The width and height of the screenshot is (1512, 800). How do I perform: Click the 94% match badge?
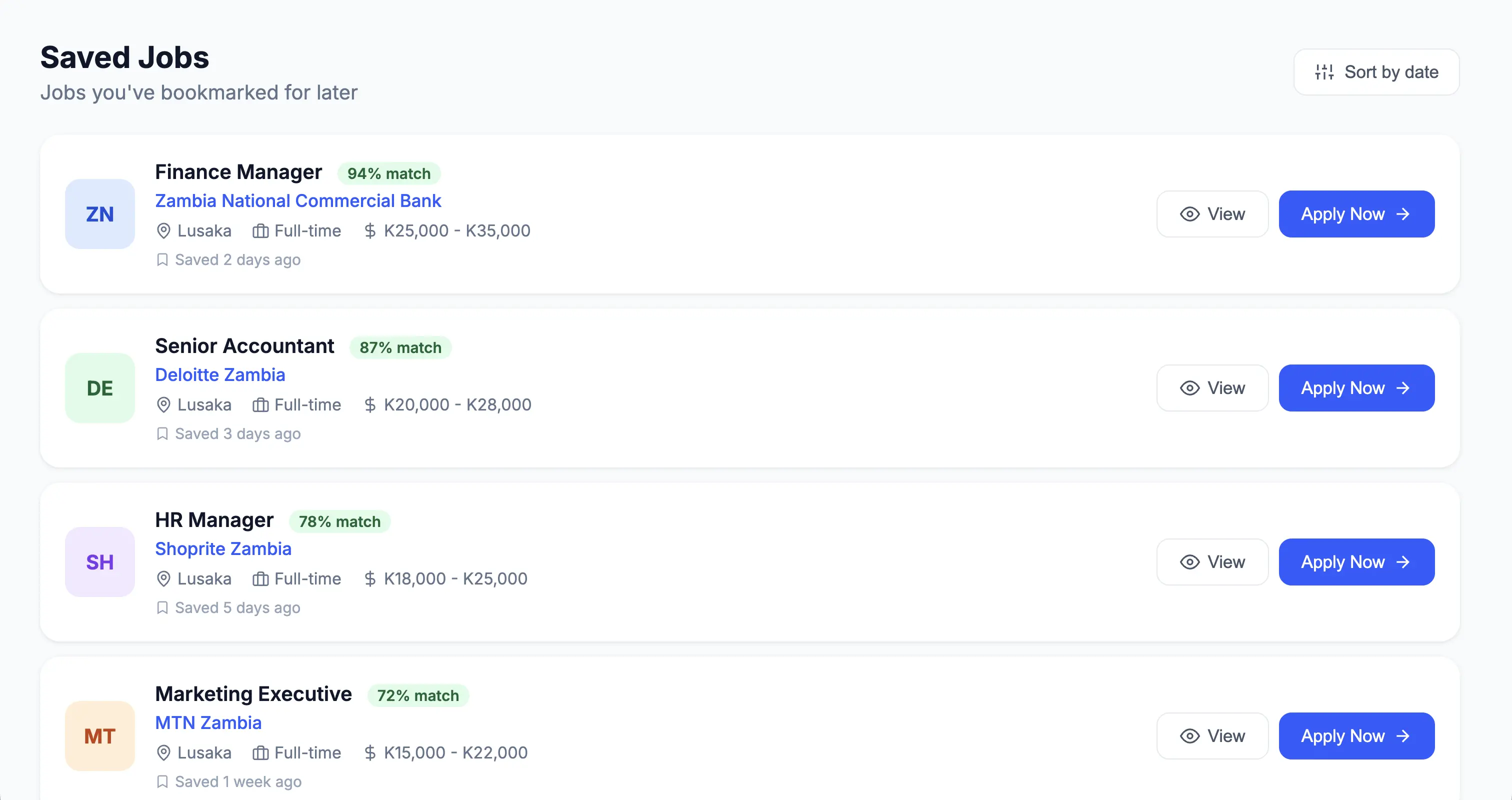pos(388,173)
